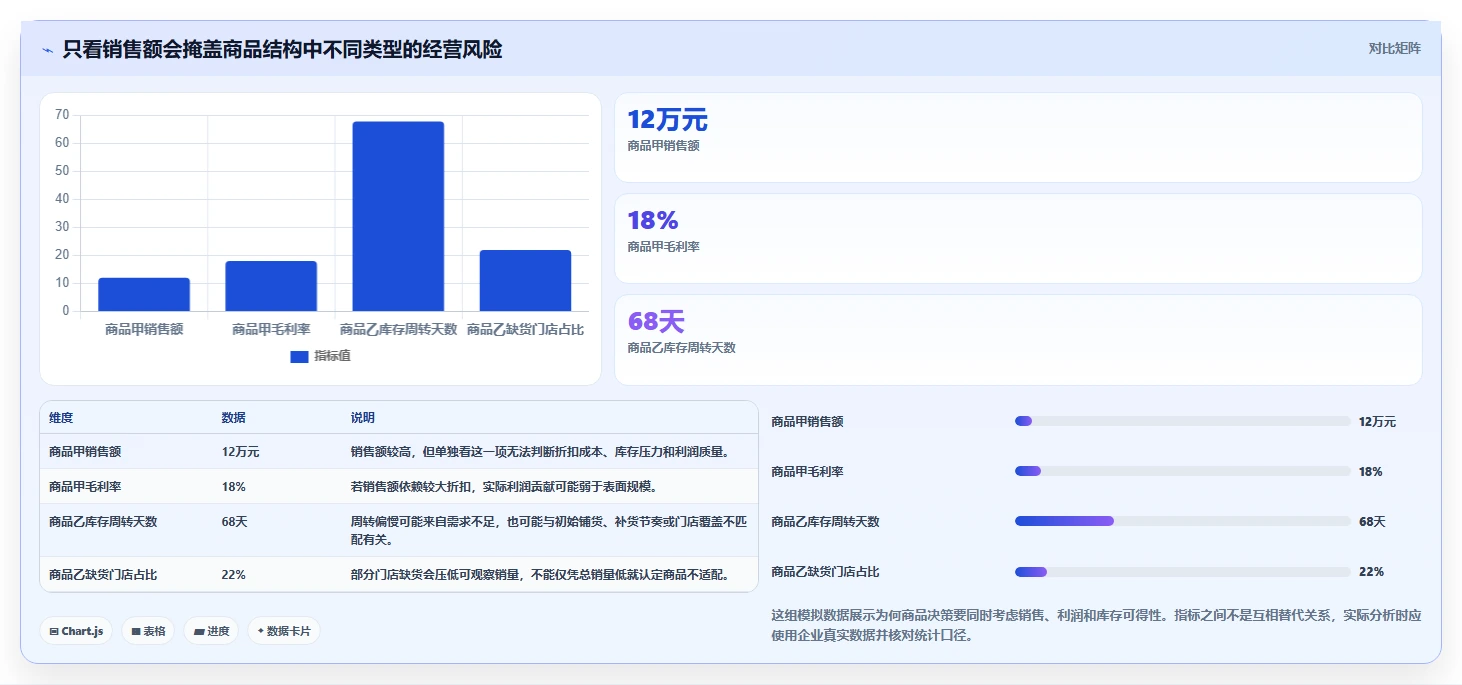Click the 商品甲销售额 progress bar

coord(1183,421)
